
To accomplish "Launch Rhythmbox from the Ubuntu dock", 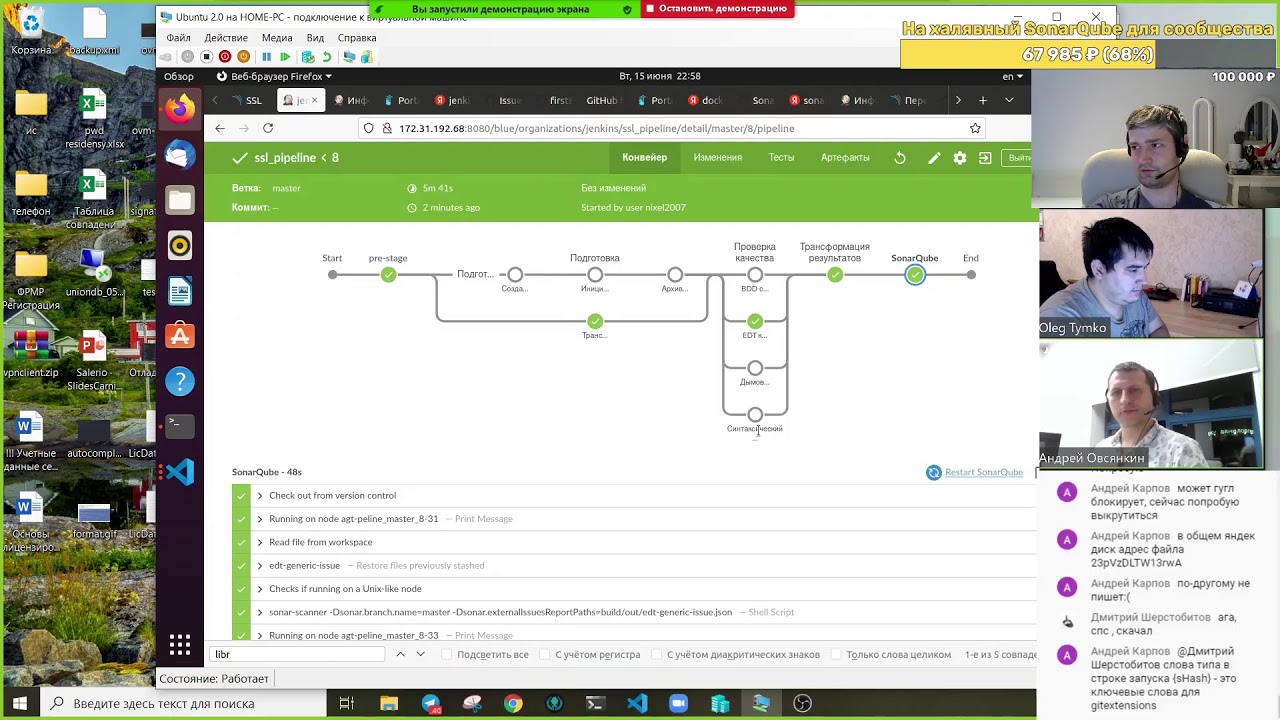I will pyautogui.click(x=180, y=245).
